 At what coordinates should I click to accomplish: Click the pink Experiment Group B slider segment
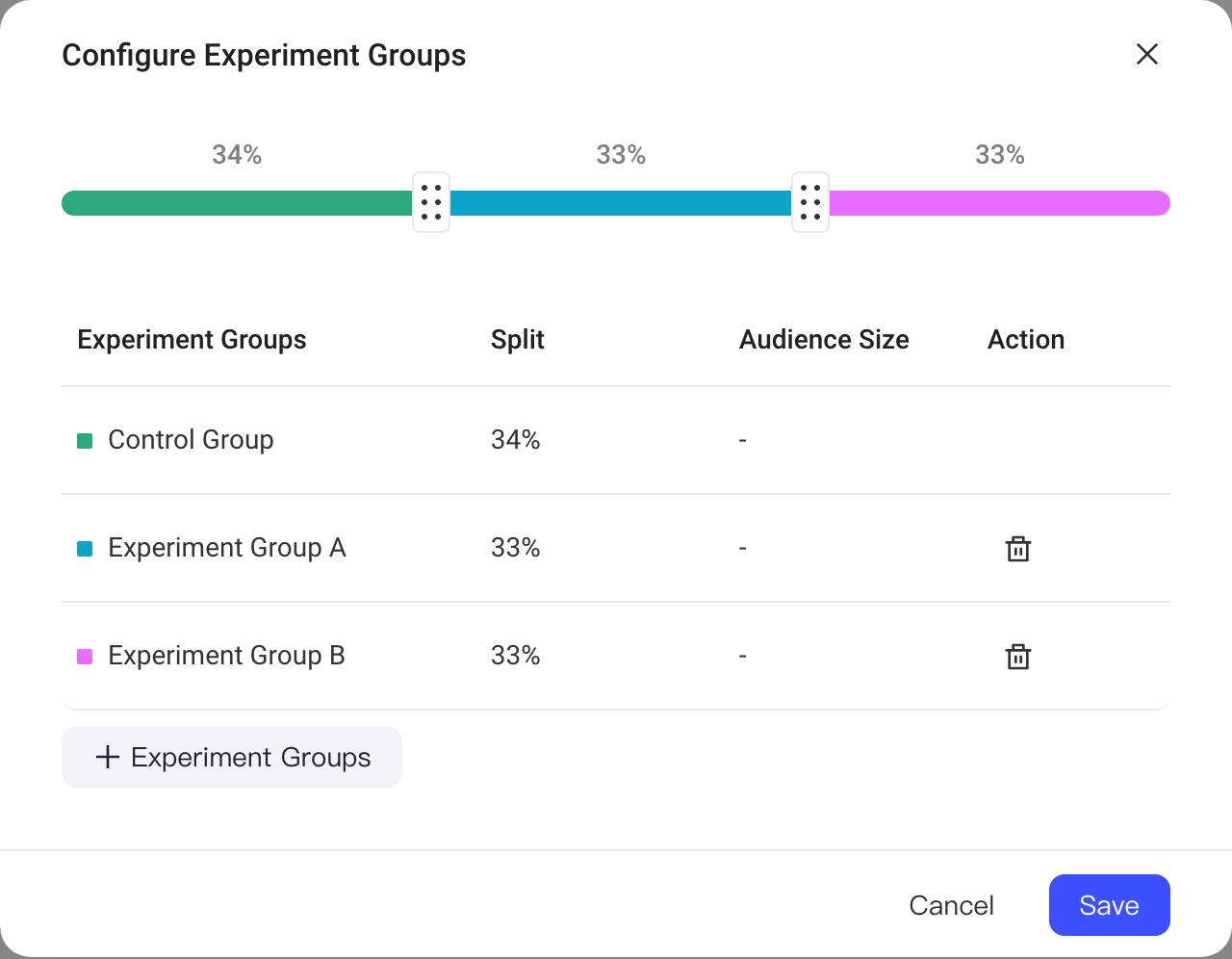[x=999, y=203]
